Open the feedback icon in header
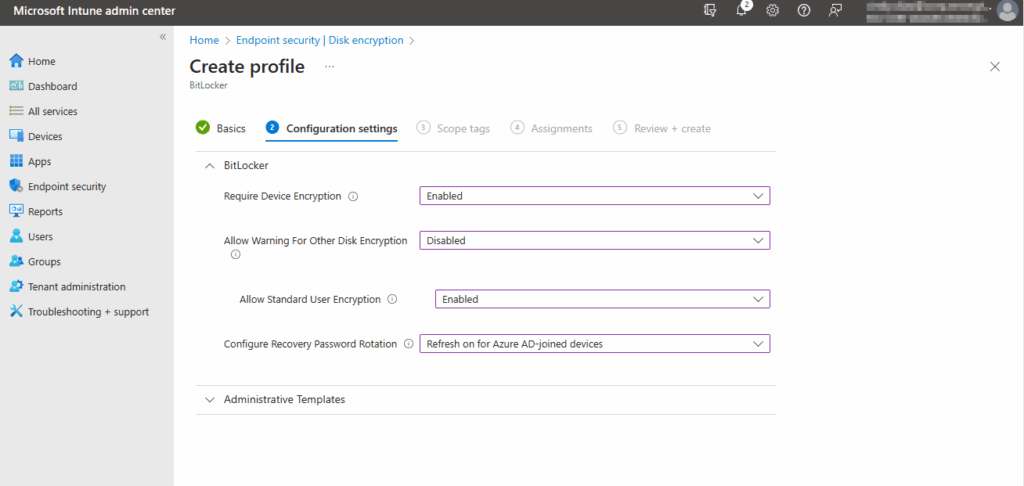 [835, 10]
